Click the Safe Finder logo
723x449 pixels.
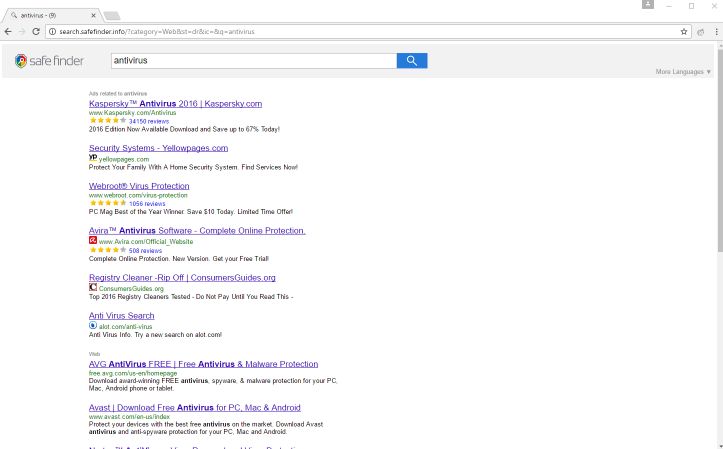(49, 60)
